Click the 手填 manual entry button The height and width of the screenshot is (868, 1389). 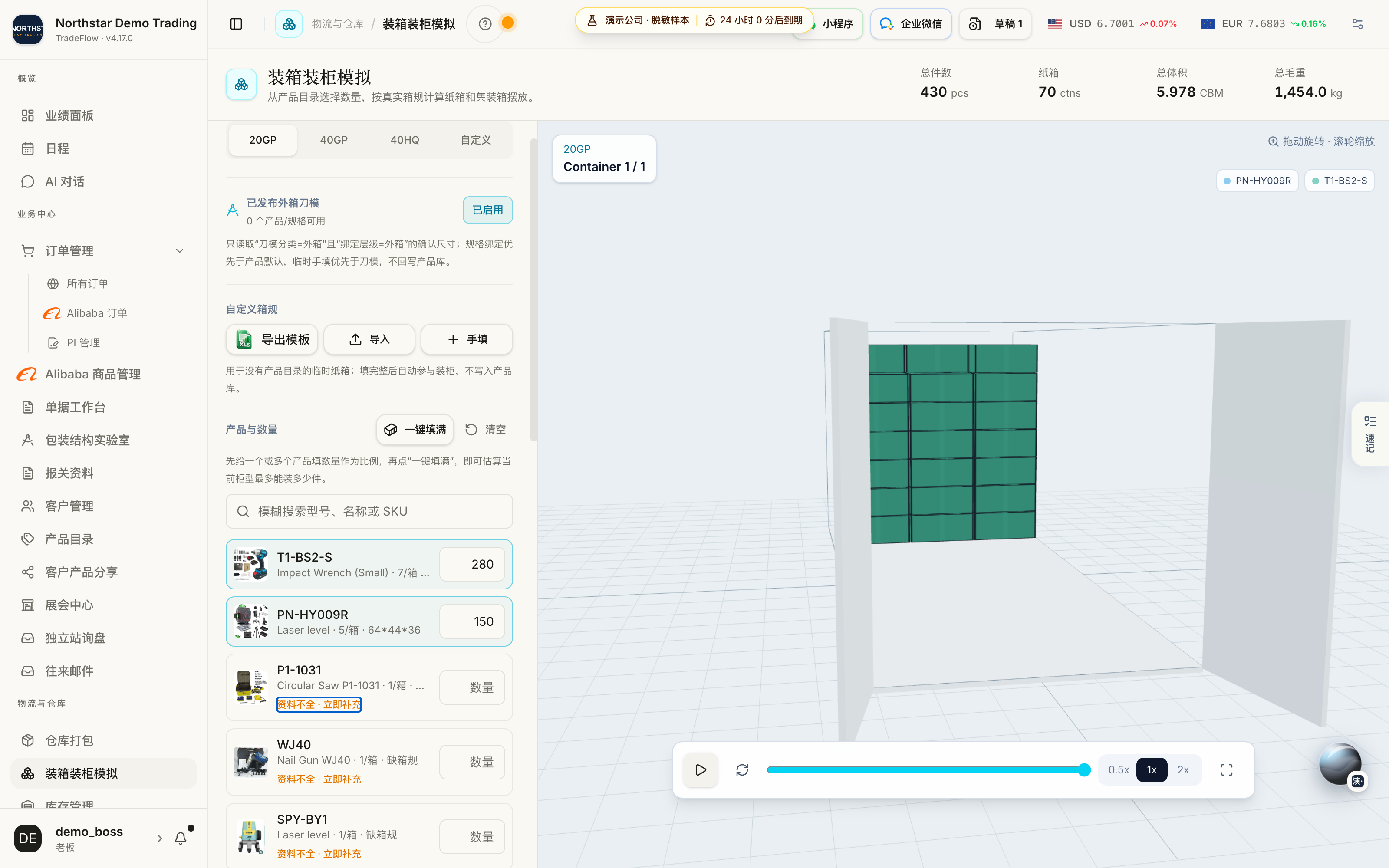click(467, 339)
